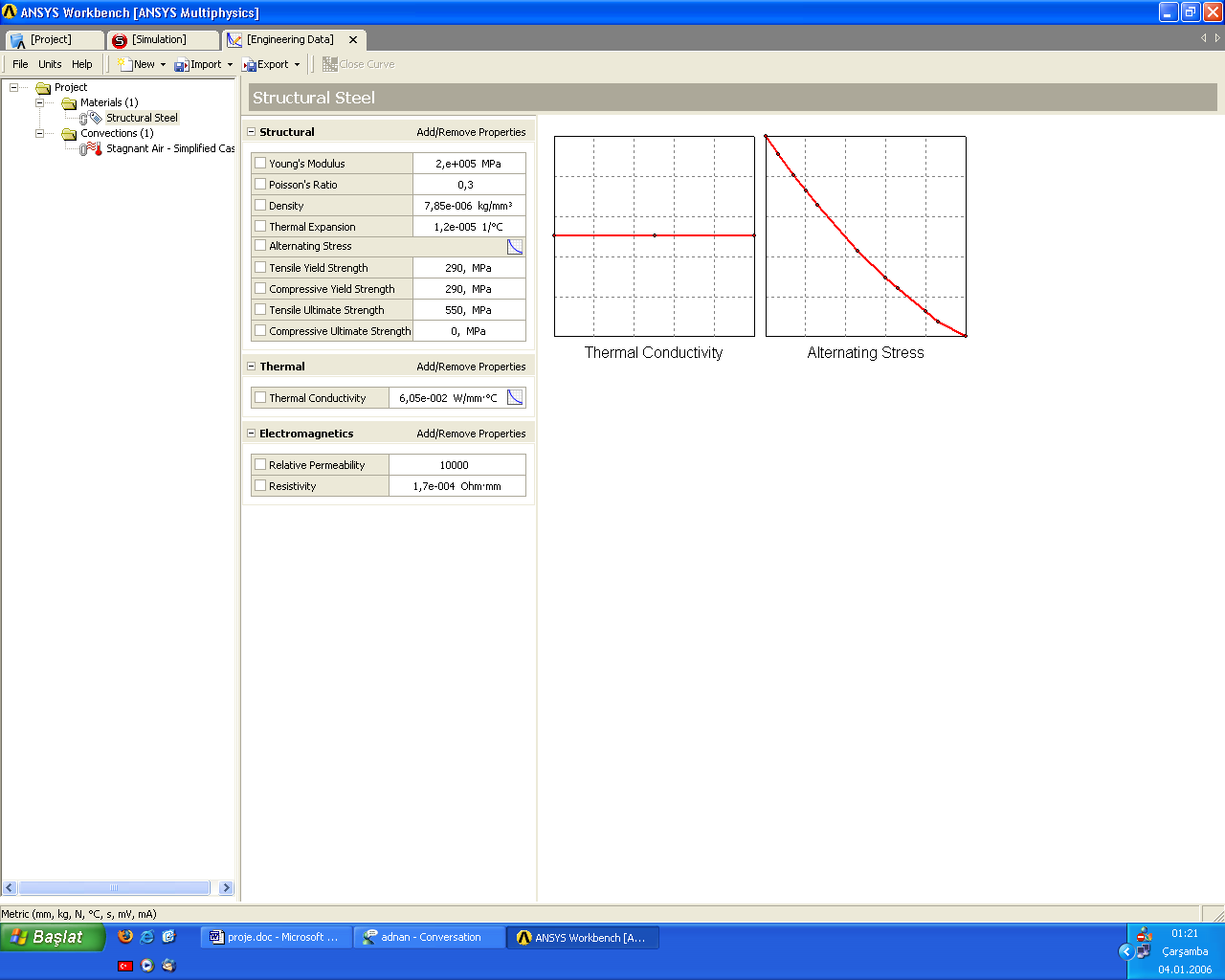This screenshot has width=1225, height=980.
Task: Toggle the Resistivity checkbox
Action: (x=260, y=485)
